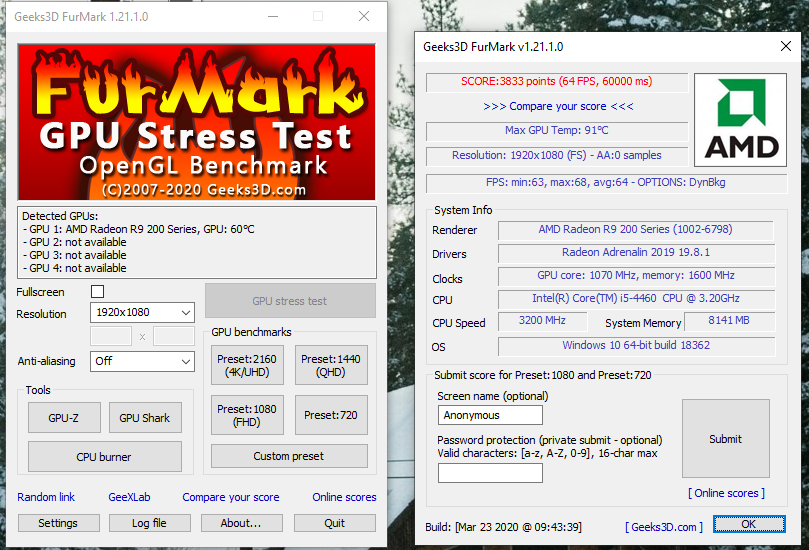Click the Windows 10 64-bit build field
This screenshot has height=550, width=809.
(636, 346)
